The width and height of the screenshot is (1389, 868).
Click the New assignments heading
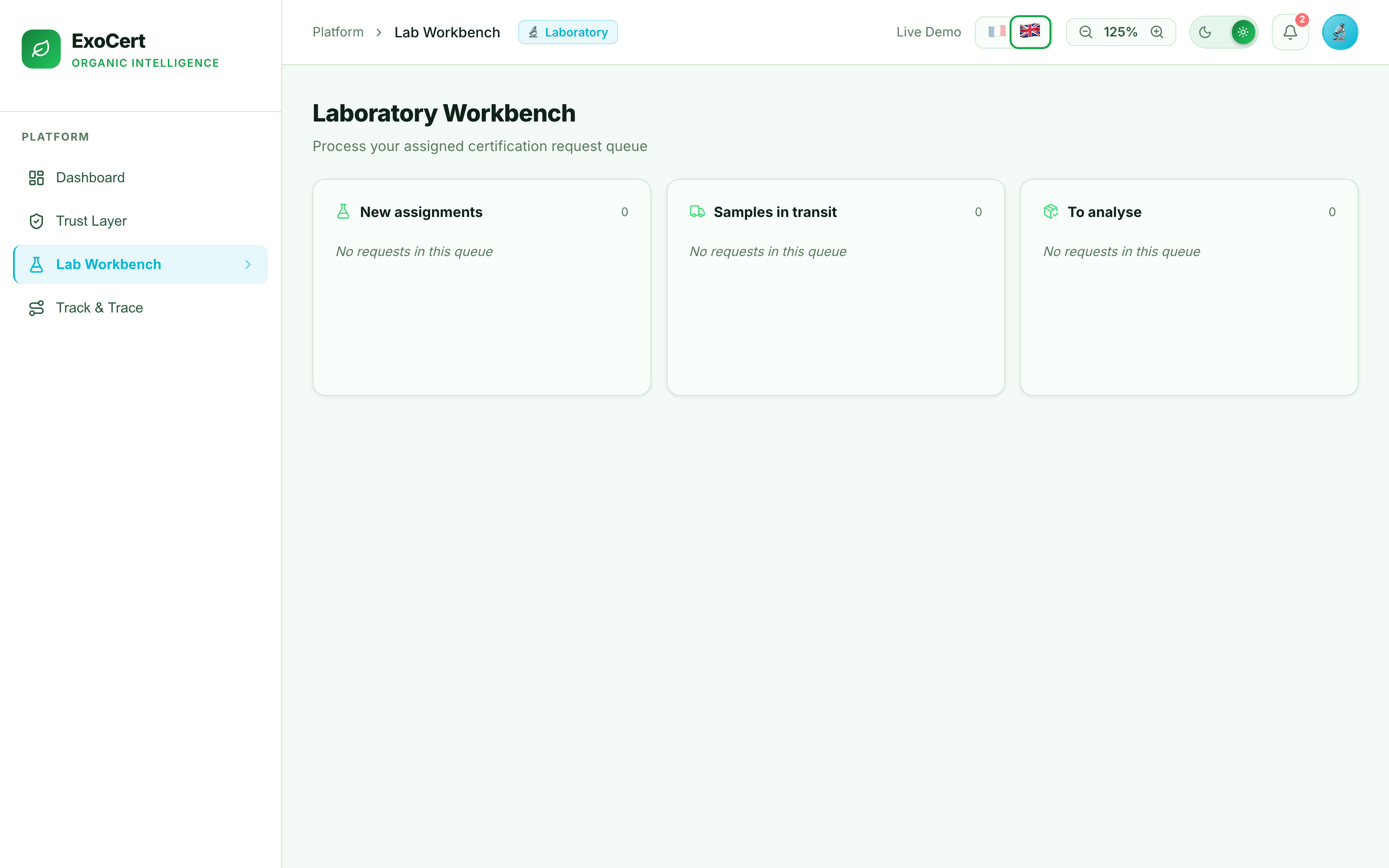tap(421, 212)
